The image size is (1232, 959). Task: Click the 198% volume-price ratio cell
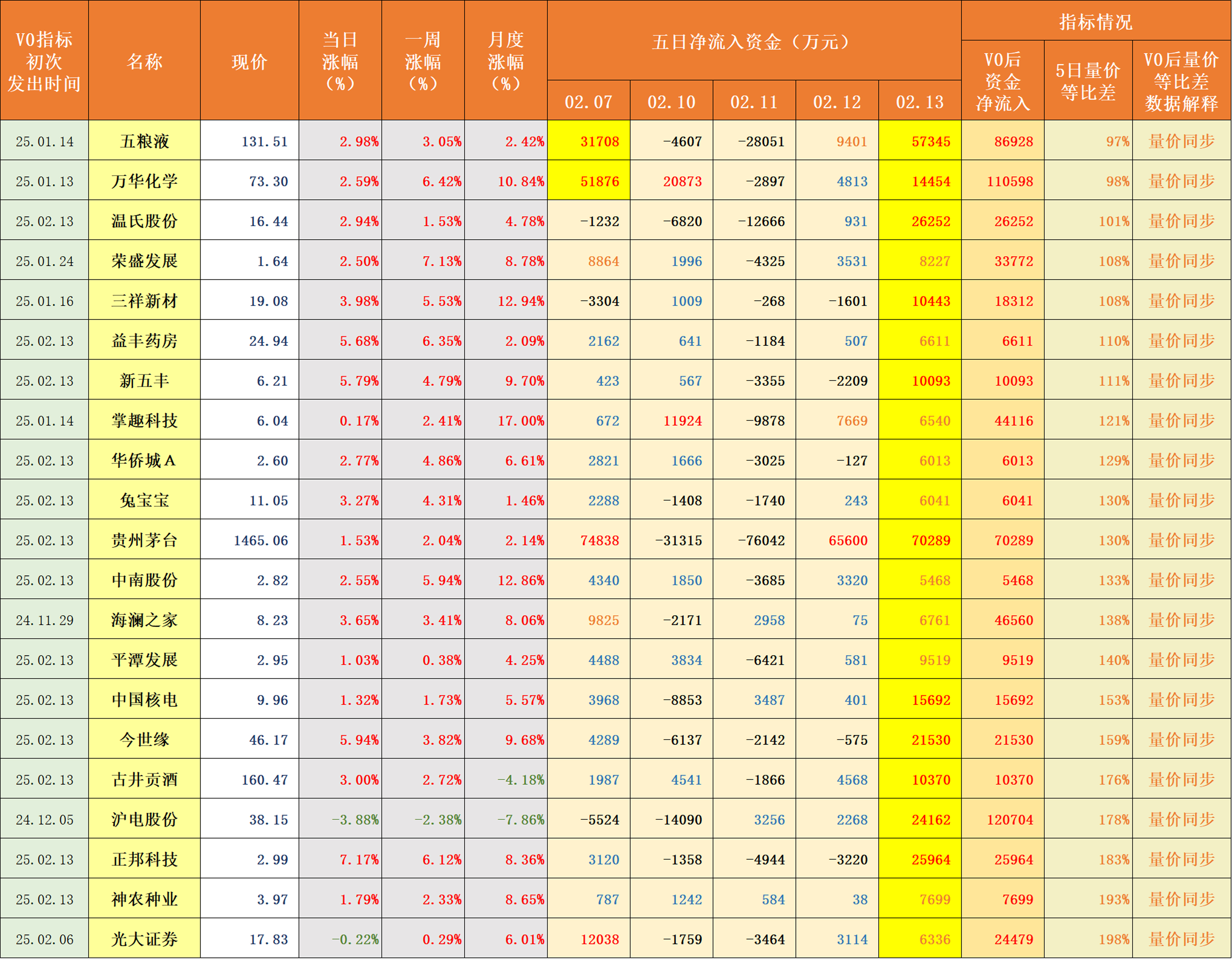coord(1113,939)
